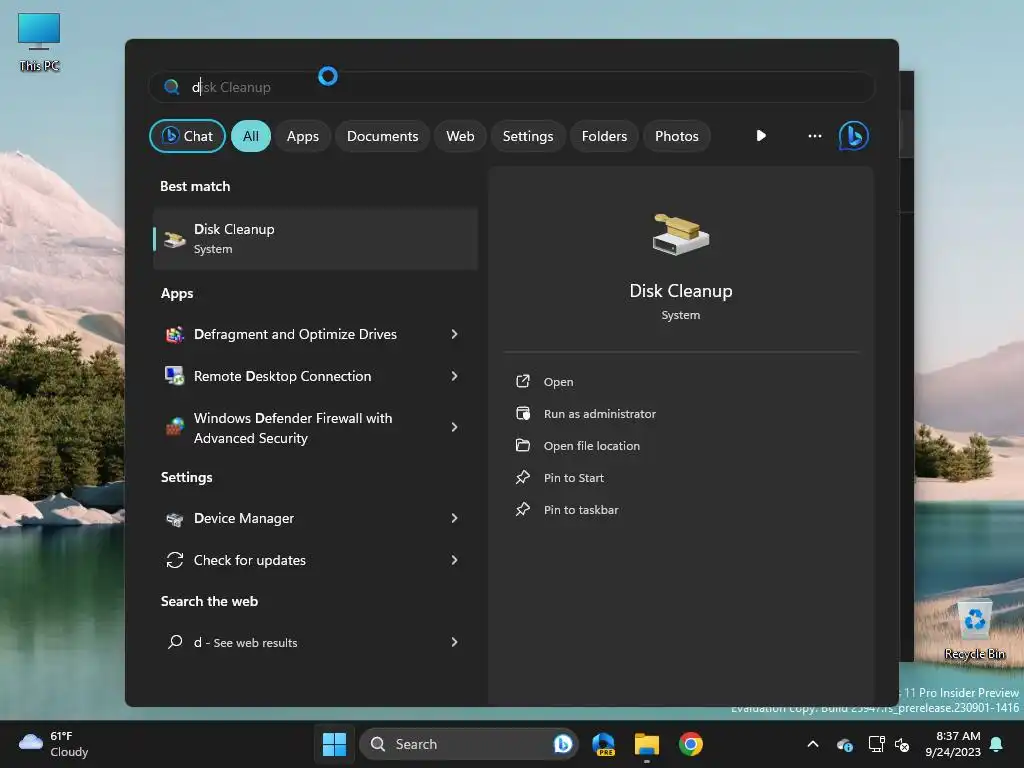Click the Disk Cleanup title in preview pane
Screen dimensions: 1024x768
tap(680, 291)
